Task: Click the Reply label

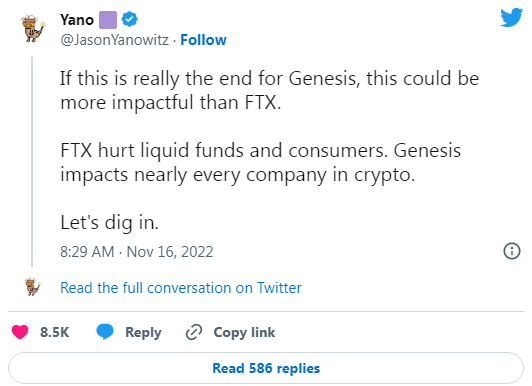Action: pyautogui.click(x=143, y=332)
